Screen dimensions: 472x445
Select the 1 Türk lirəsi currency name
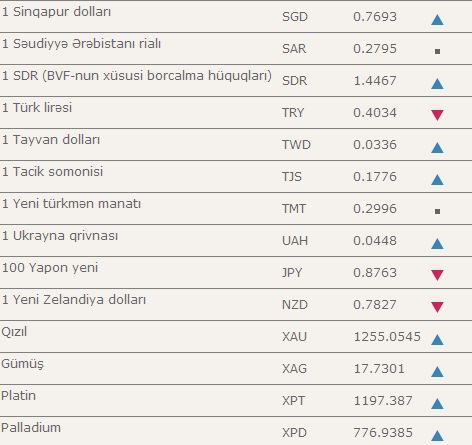click(37, 108)
